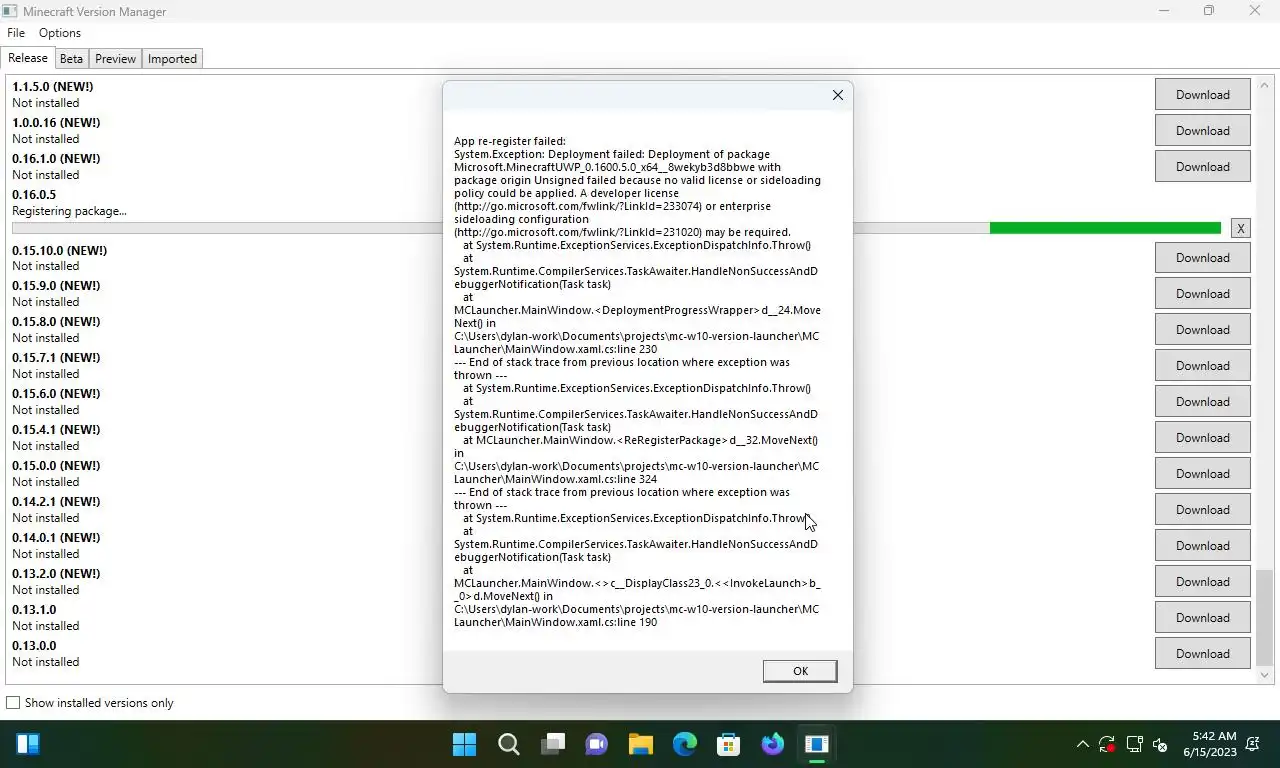Viewport: 1280px width, 768px height.
Task: Click the green registration progress bar
Action: point(1105,228)
